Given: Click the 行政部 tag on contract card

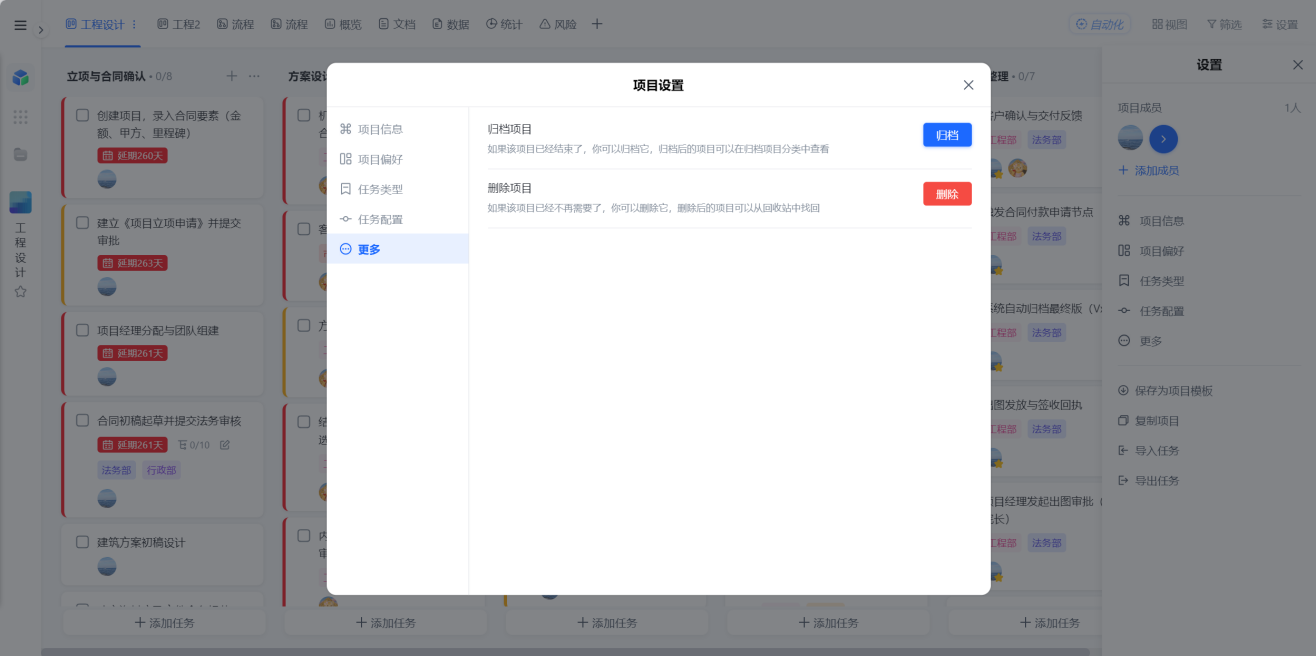Looking at the screenshot, I should tap(161, 470).
